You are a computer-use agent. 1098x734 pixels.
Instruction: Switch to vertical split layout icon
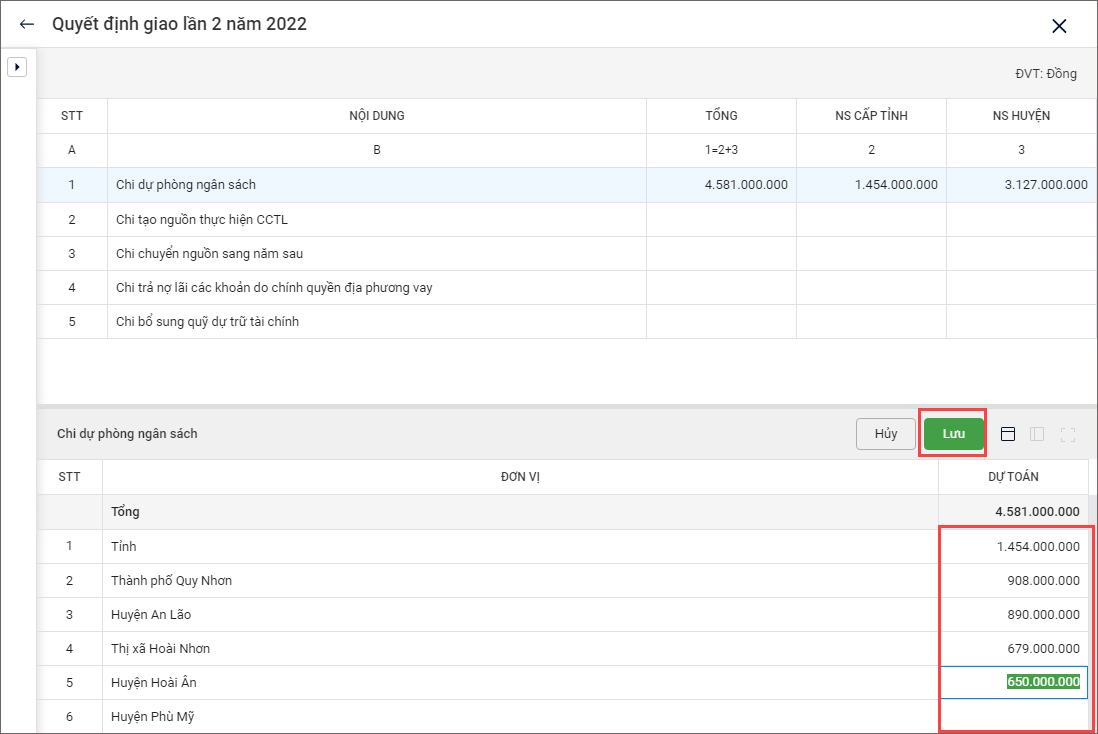click(x=1037, y=434)
